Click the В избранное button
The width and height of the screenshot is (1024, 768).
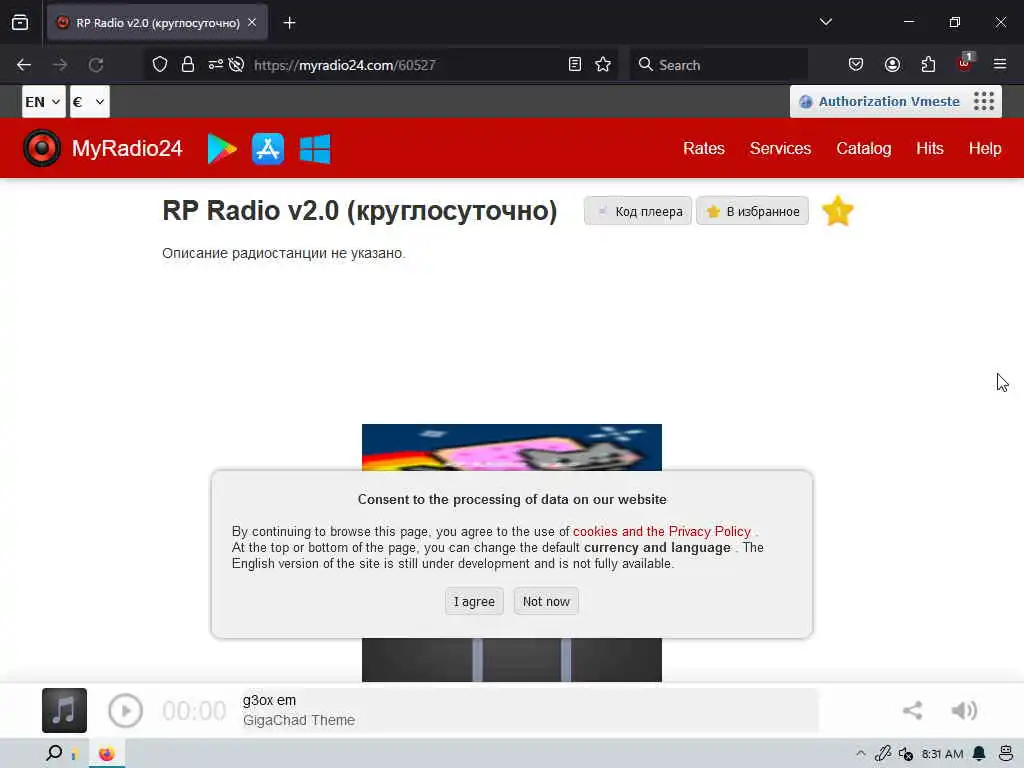click(752, 211)
